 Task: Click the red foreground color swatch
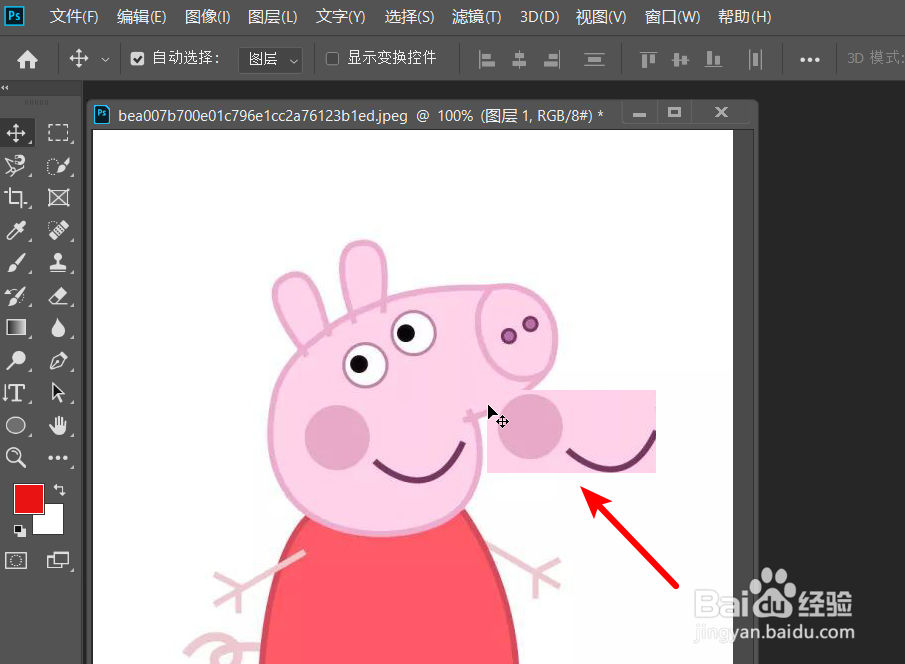pyautogui.click(x=28, y=498)
